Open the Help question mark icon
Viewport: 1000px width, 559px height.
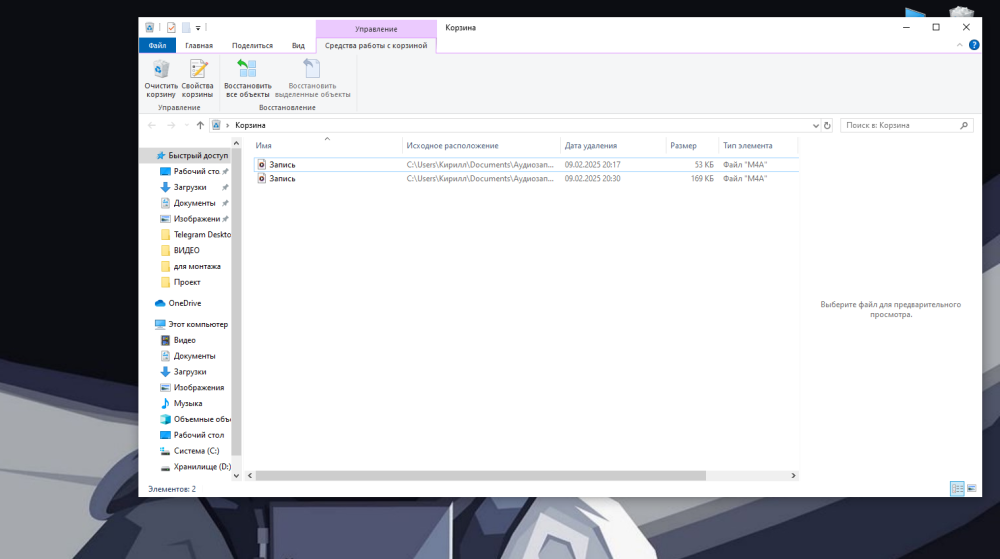click(x=974, y=45)
